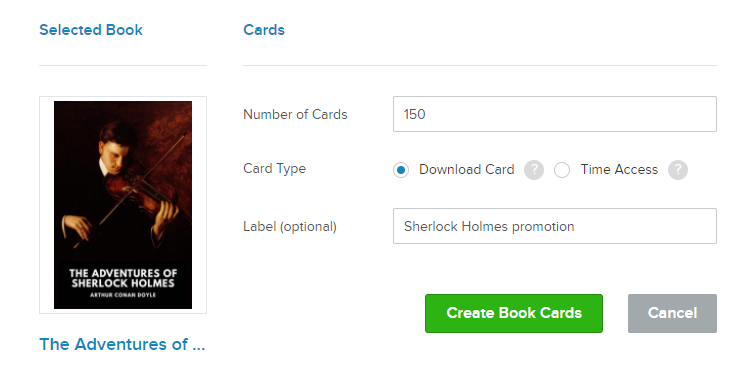Click the "Card Type" row label
756x387 pixels.
274,169
